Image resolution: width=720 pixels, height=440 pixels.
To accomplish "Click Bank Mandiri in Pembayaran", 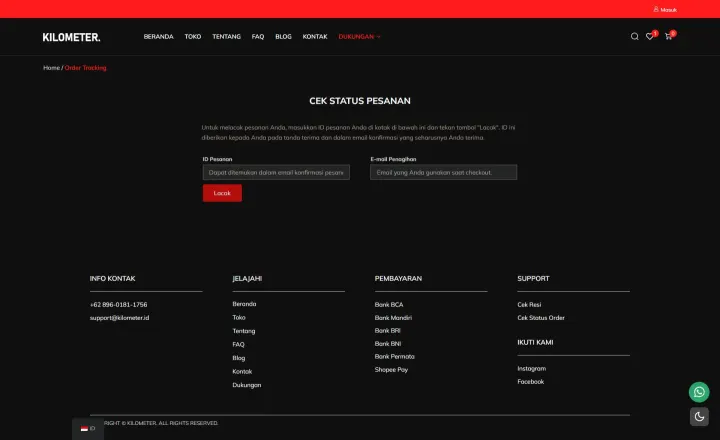I will coord(393,318).
